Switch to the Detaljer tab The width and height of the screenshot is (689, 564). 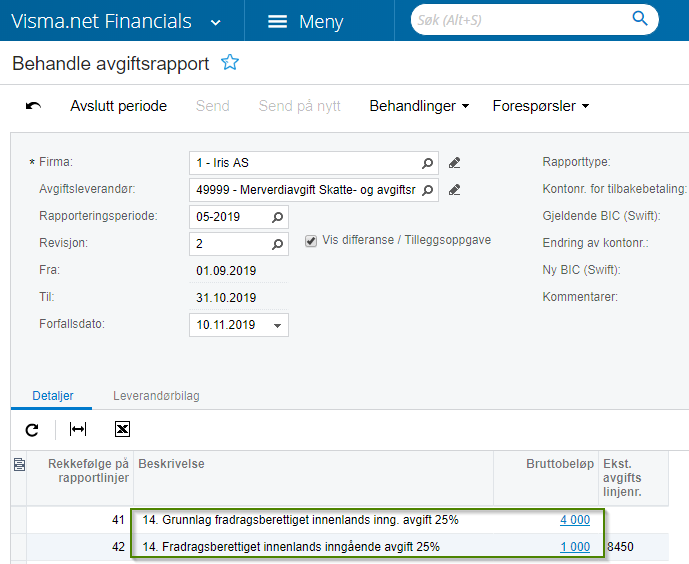click(x=53, y=396)
